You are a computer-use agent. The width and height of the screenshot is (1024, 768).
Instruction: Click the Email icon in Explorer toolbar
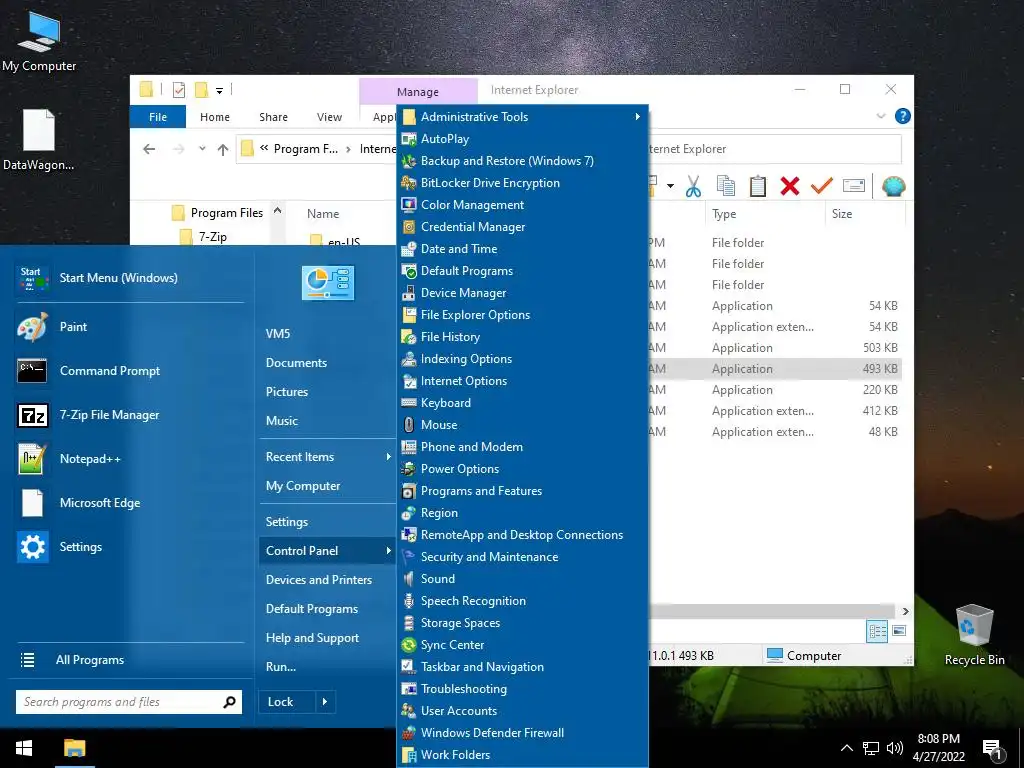pos(854,187)
